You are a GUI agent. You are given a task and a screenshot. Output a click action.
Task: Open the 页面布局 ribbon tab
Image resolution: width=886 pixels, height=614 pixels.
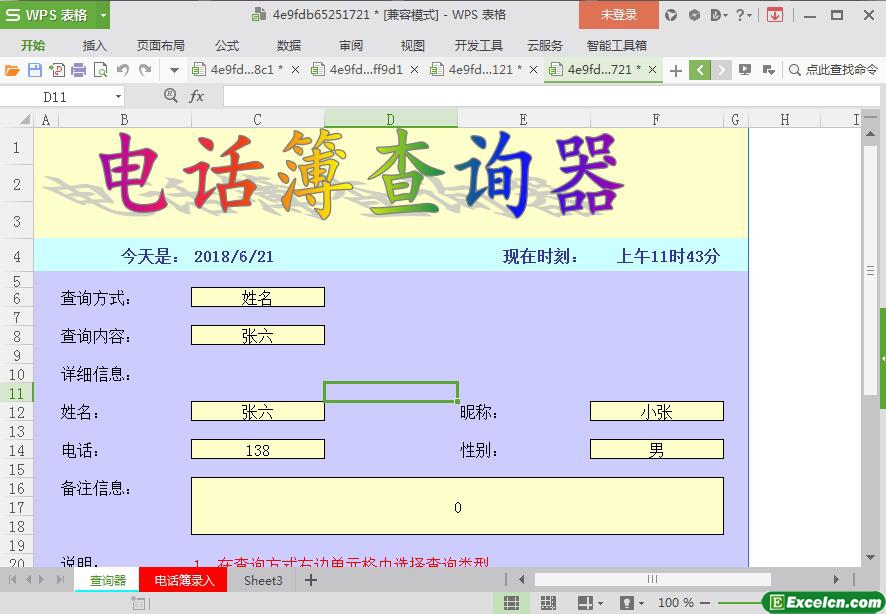[161, 45]
